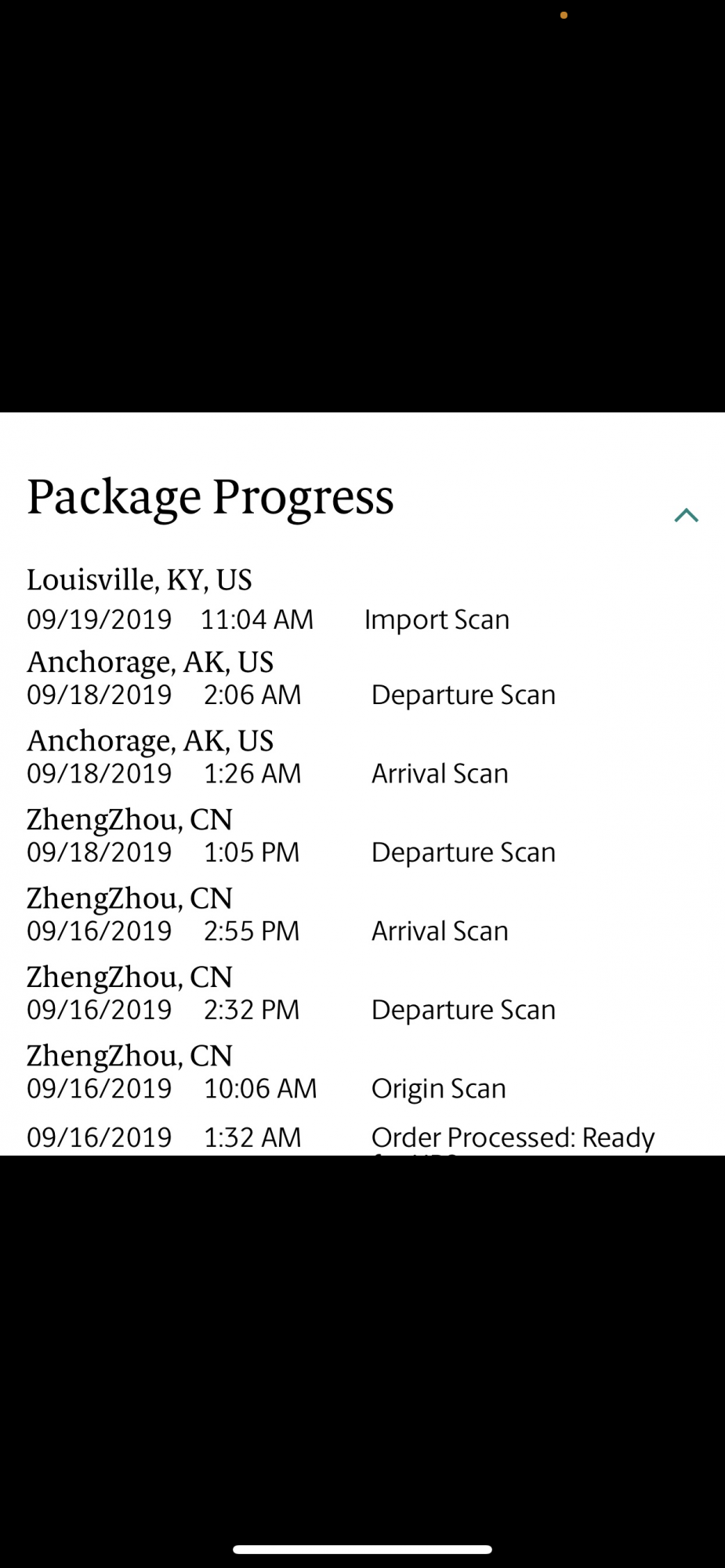Select the 09/18/2019 1:05 PM timestamp
Image resolution: width=725 pixels, height=1568 pixels.
(x=163, y=852)
